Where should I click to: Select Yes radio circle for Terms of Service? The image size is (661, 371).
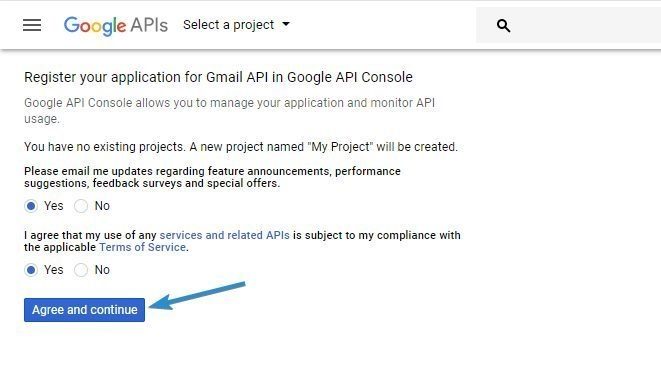pyautogui.click(x=31, y=270)
